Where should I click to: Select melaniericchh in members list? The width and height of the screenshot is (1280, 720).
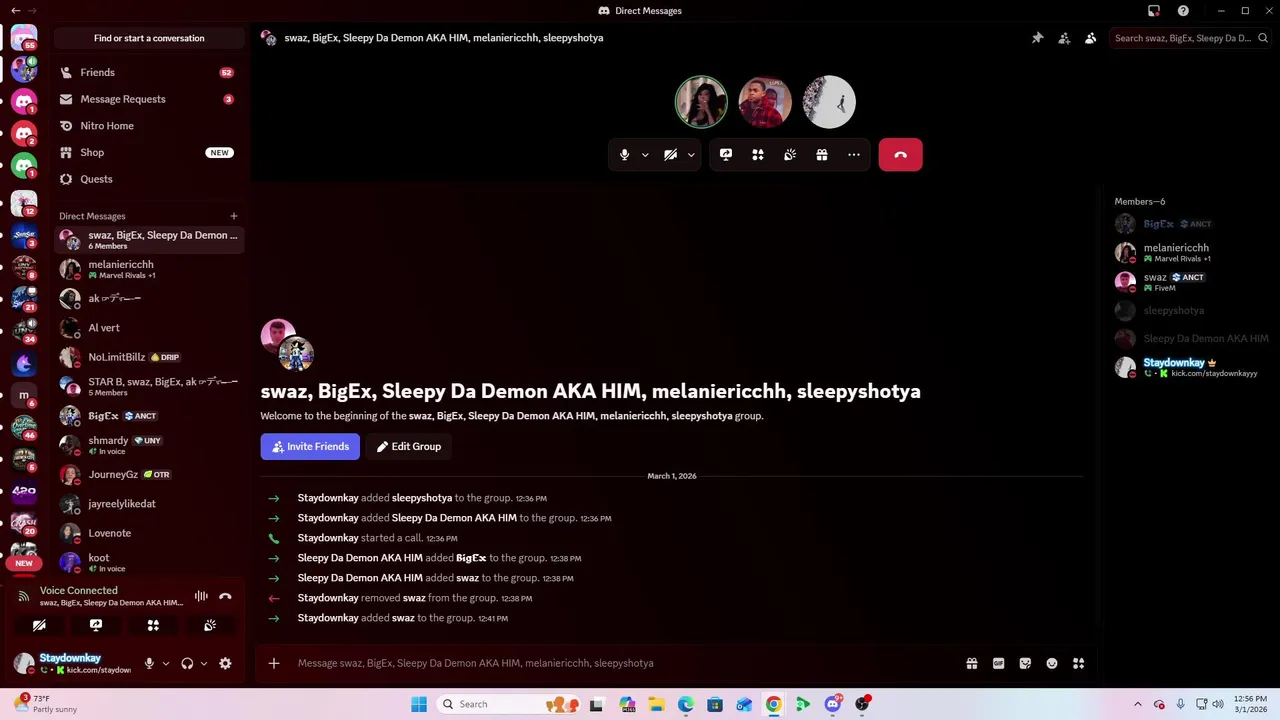1192,252
